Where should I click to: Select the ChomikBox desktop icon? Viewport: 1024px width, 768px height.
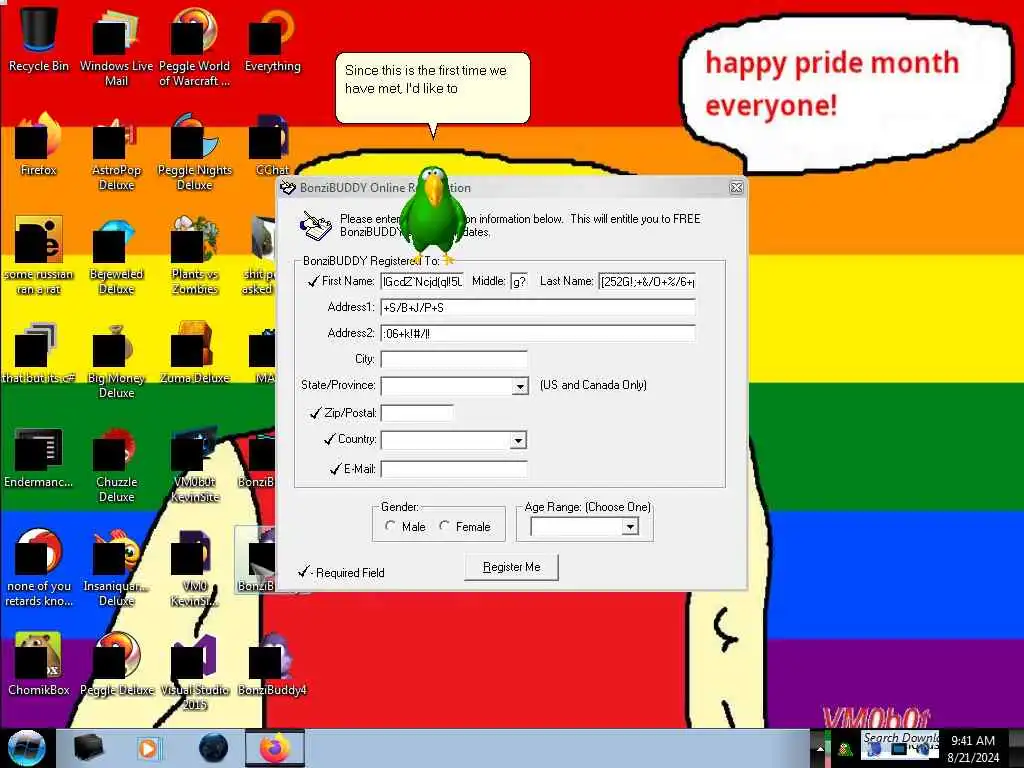39,664
